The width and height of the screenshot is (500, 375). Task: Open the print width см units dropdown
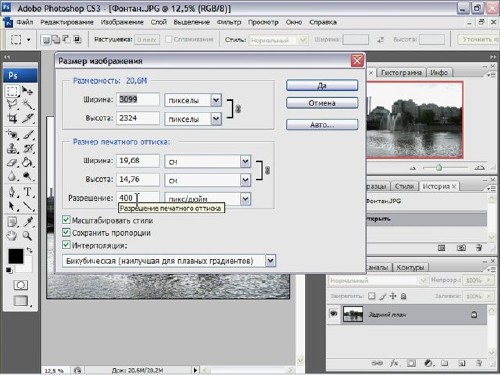pos(245,162)
